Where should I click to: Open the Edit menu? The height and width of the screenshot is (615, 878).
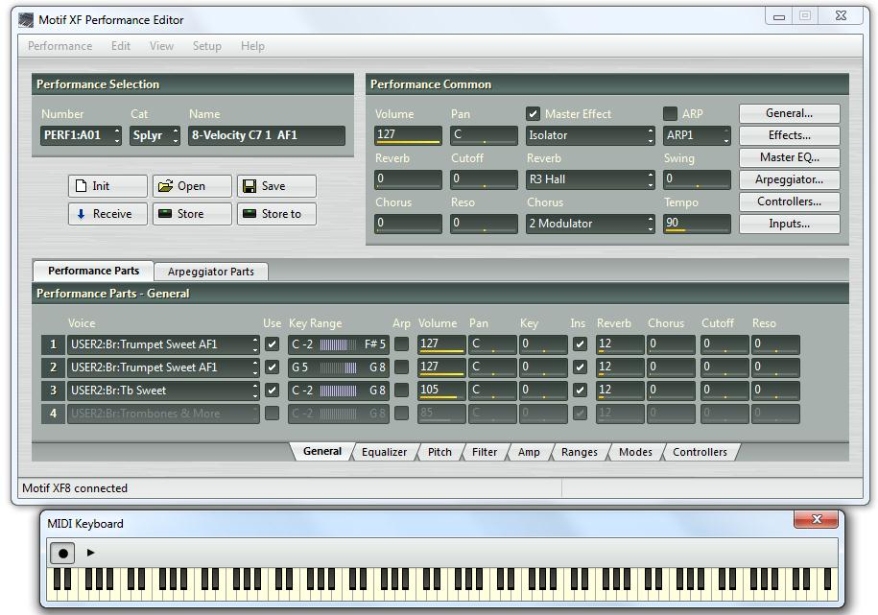click(x=120, y=46)
